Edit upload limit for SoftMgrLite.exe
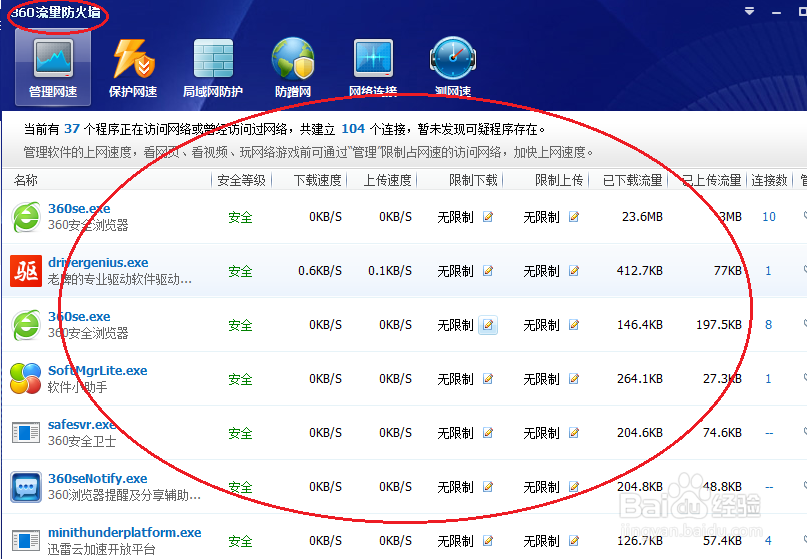 point(574,379)
